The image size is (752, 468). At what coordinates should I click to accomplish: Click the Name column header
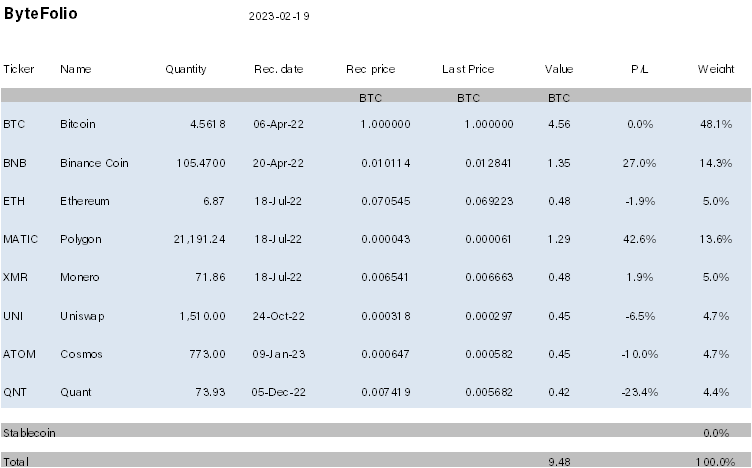coord(76,69)
